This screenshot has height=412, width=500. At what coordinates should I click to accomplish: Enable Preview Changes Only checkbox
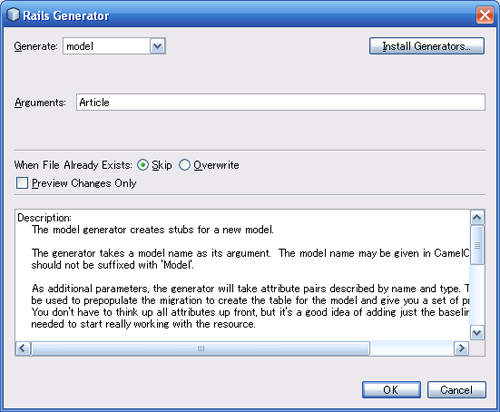click(22, 183)
